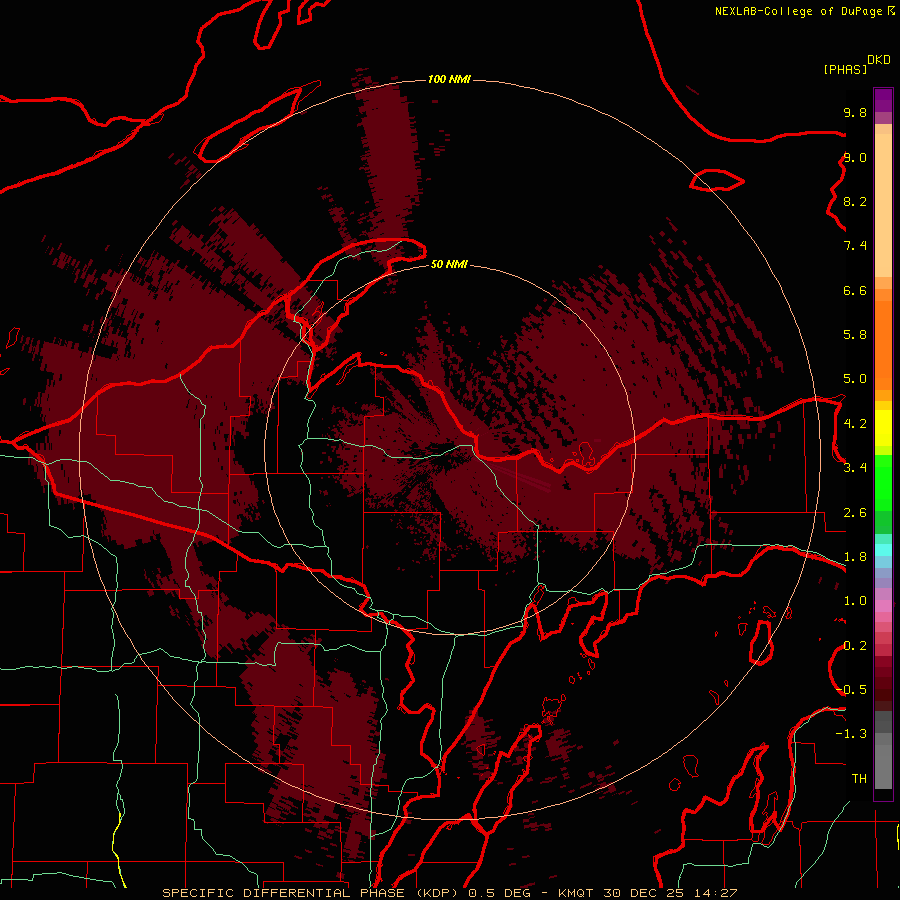Click the 5.0 scale value
The height and width of the screenshot is (900, 900).
855,379
